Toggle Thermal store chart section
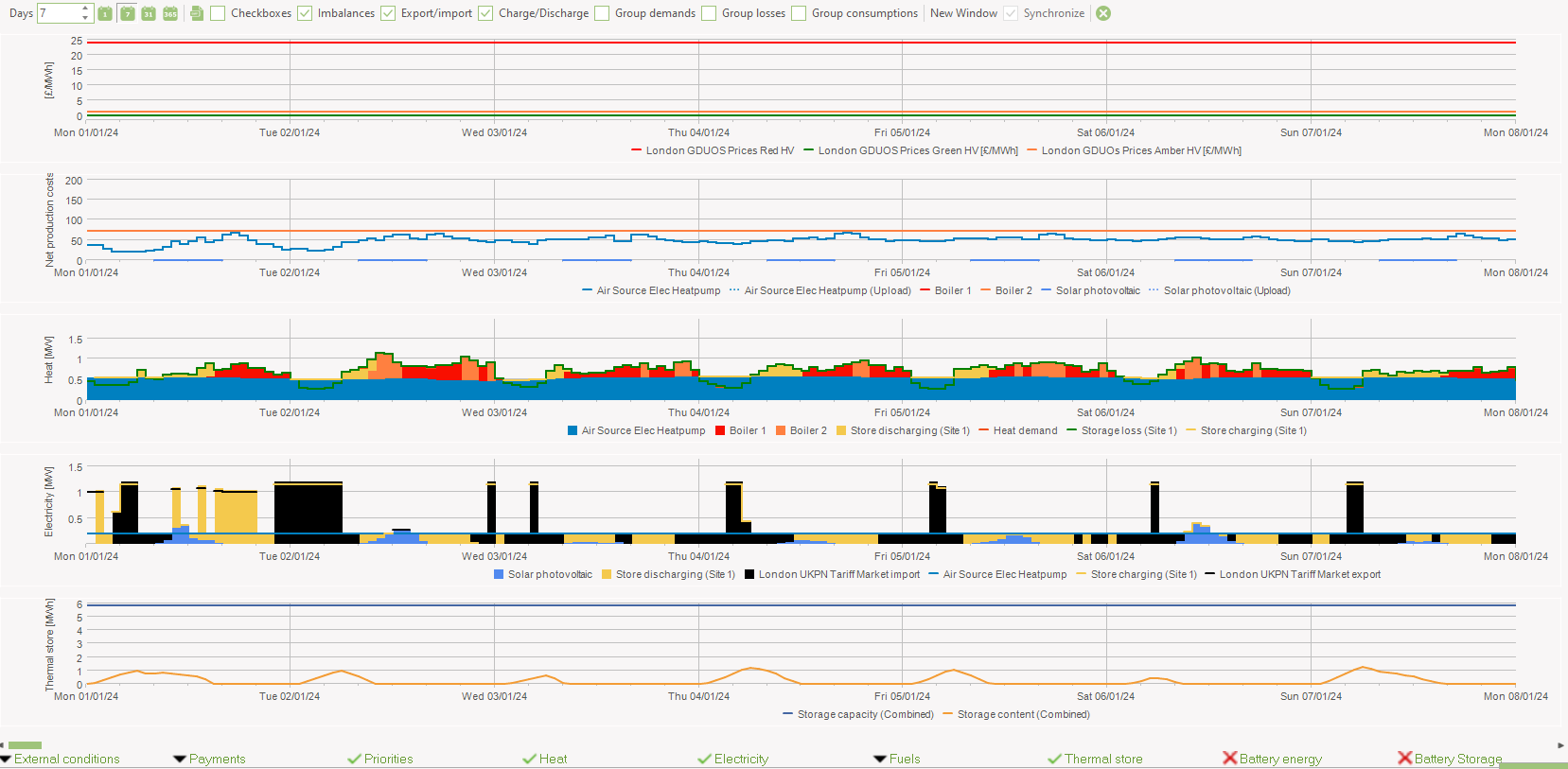This screenshot has width=1568, height=769. point(1095,759)
